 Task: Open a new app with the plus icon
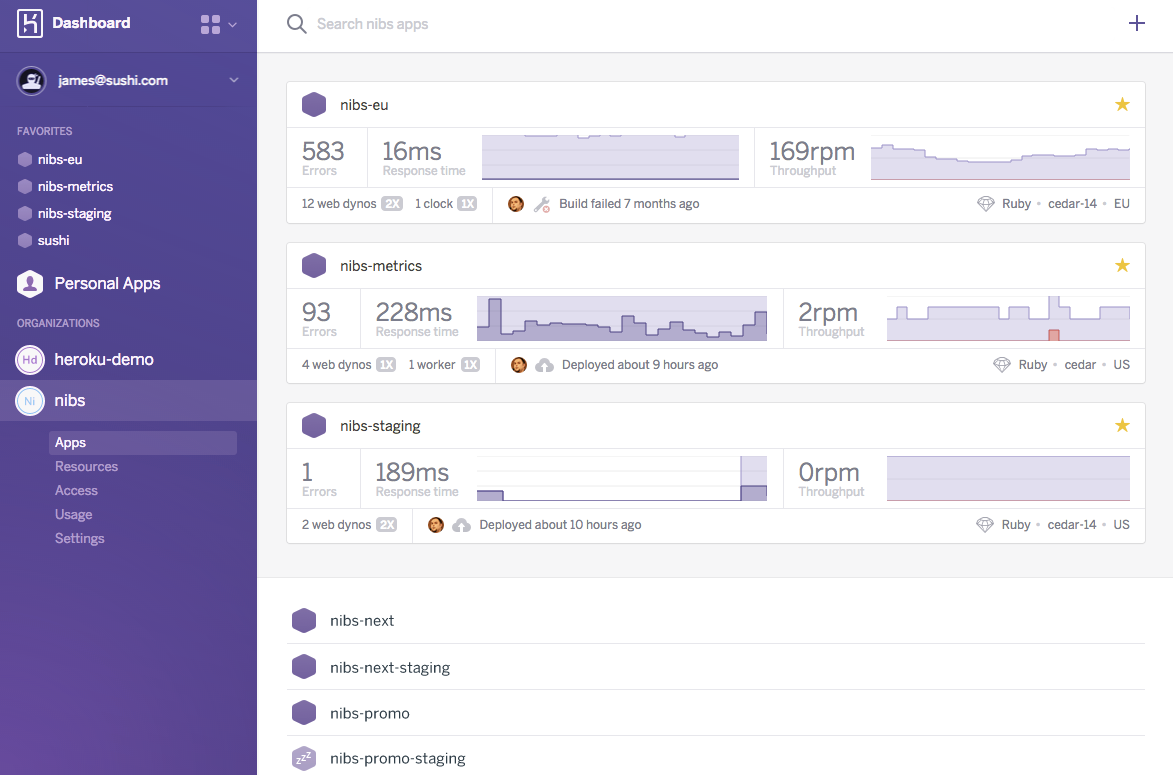1137,22
